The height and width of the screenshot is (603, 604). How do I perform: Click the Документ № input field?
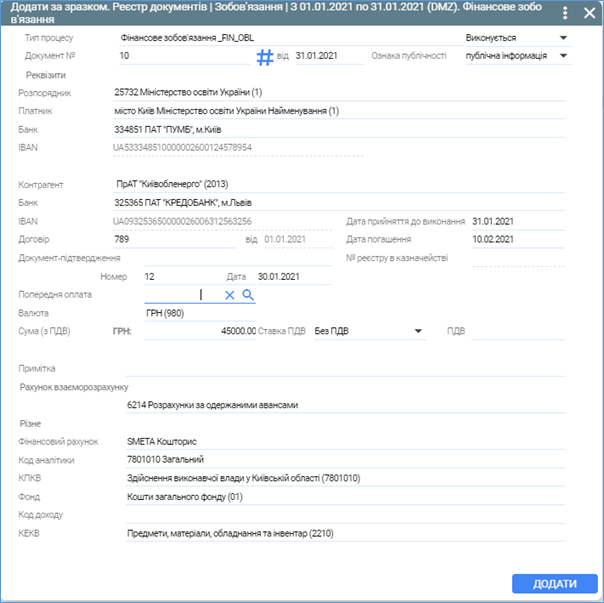(180, 56)
